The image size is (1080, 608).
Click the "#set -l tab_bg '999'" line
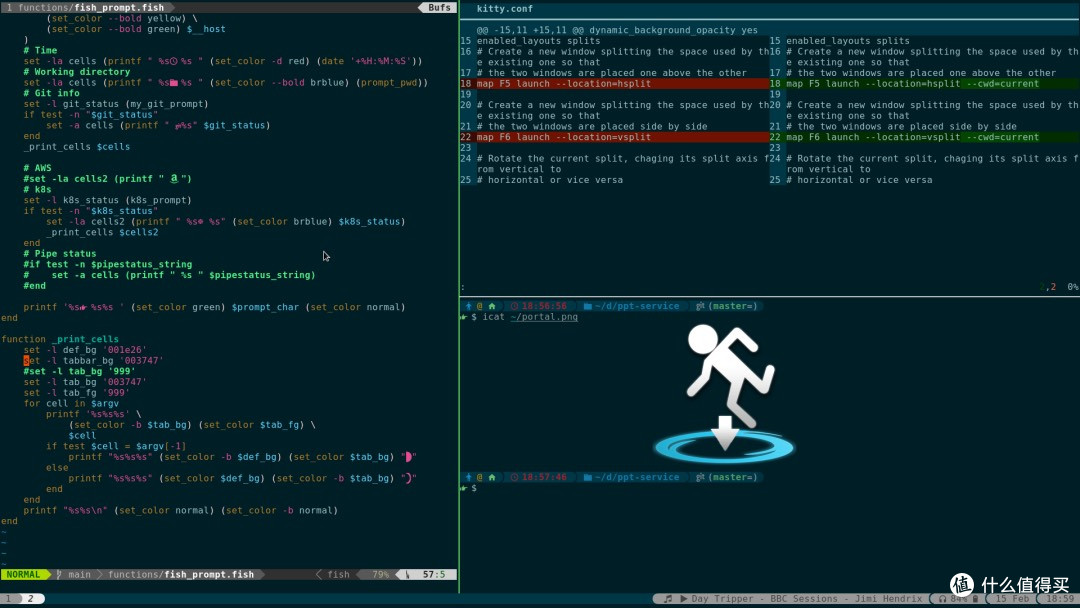coord(79,371)
